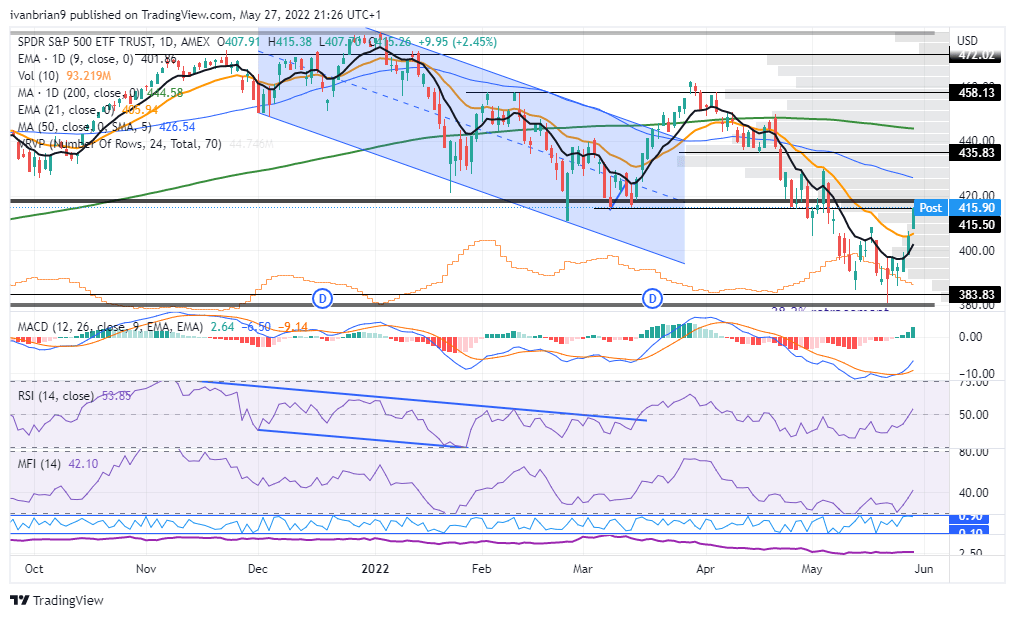
Task: Click the TradingView logo at the bottom
Action: click(x=57, y=601)
